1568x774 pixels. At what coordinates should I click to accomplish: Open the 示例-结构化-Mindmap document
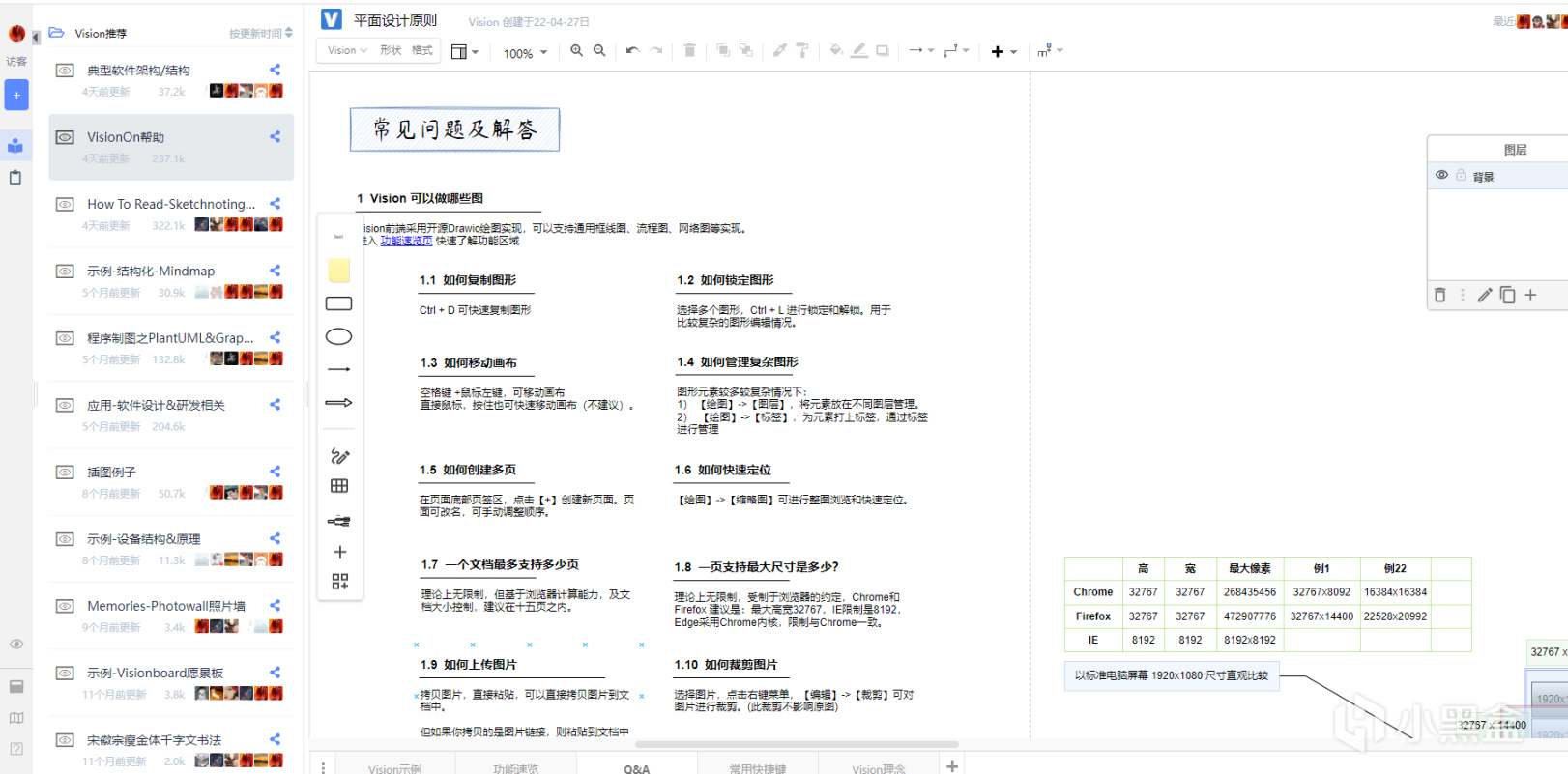[x=171, y=280]
